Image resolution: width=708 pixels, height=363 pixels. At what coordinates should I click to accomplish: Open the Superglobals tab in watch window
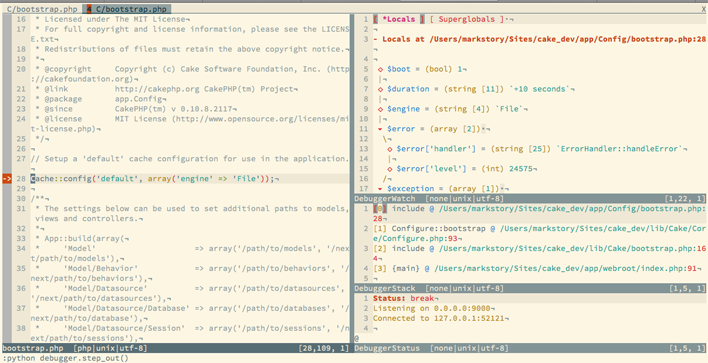pyautogui.click(x=466, y=19)
